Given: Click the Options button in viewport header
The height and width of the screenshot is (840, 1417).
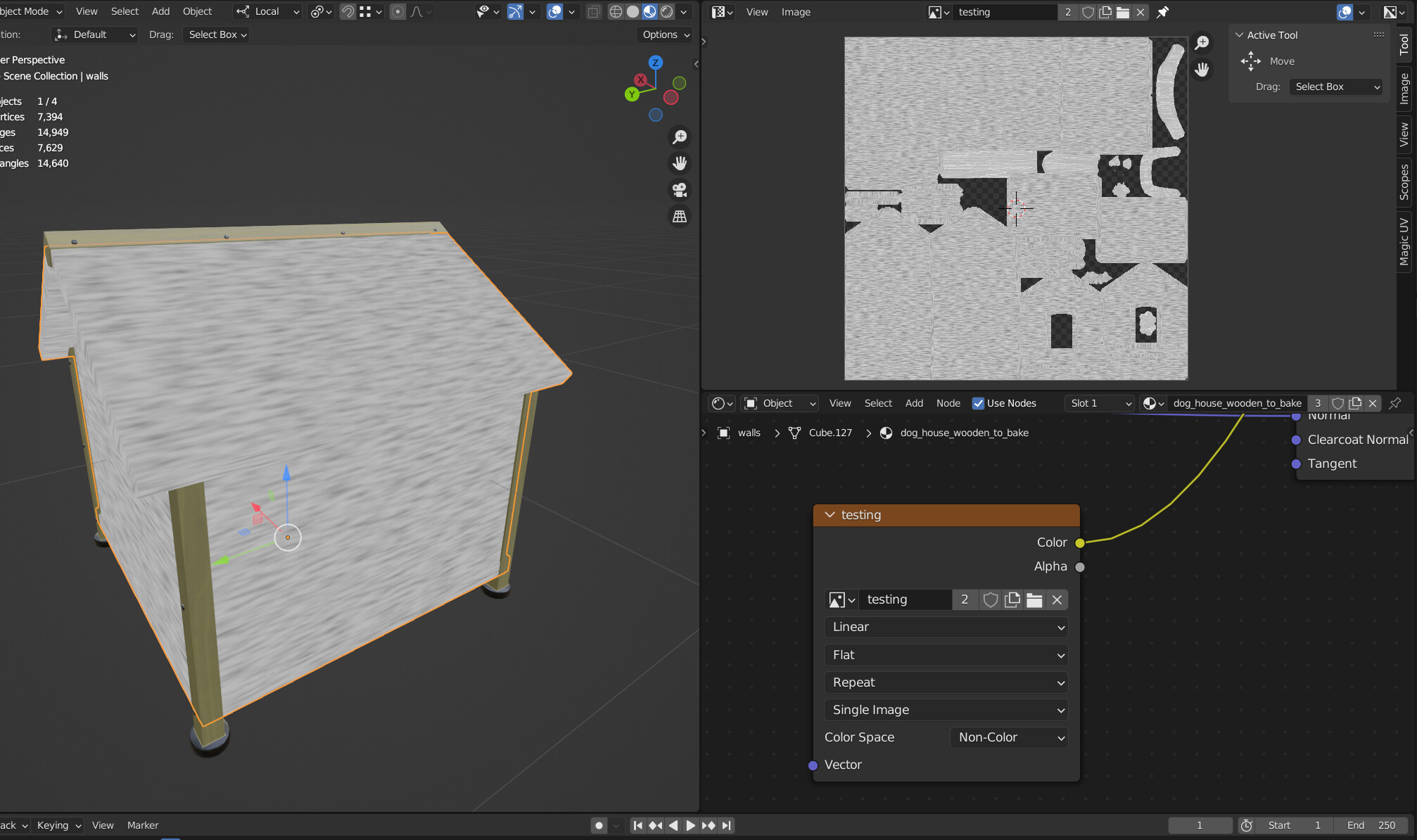Looking at the screenshot, I should pos(662,34).
